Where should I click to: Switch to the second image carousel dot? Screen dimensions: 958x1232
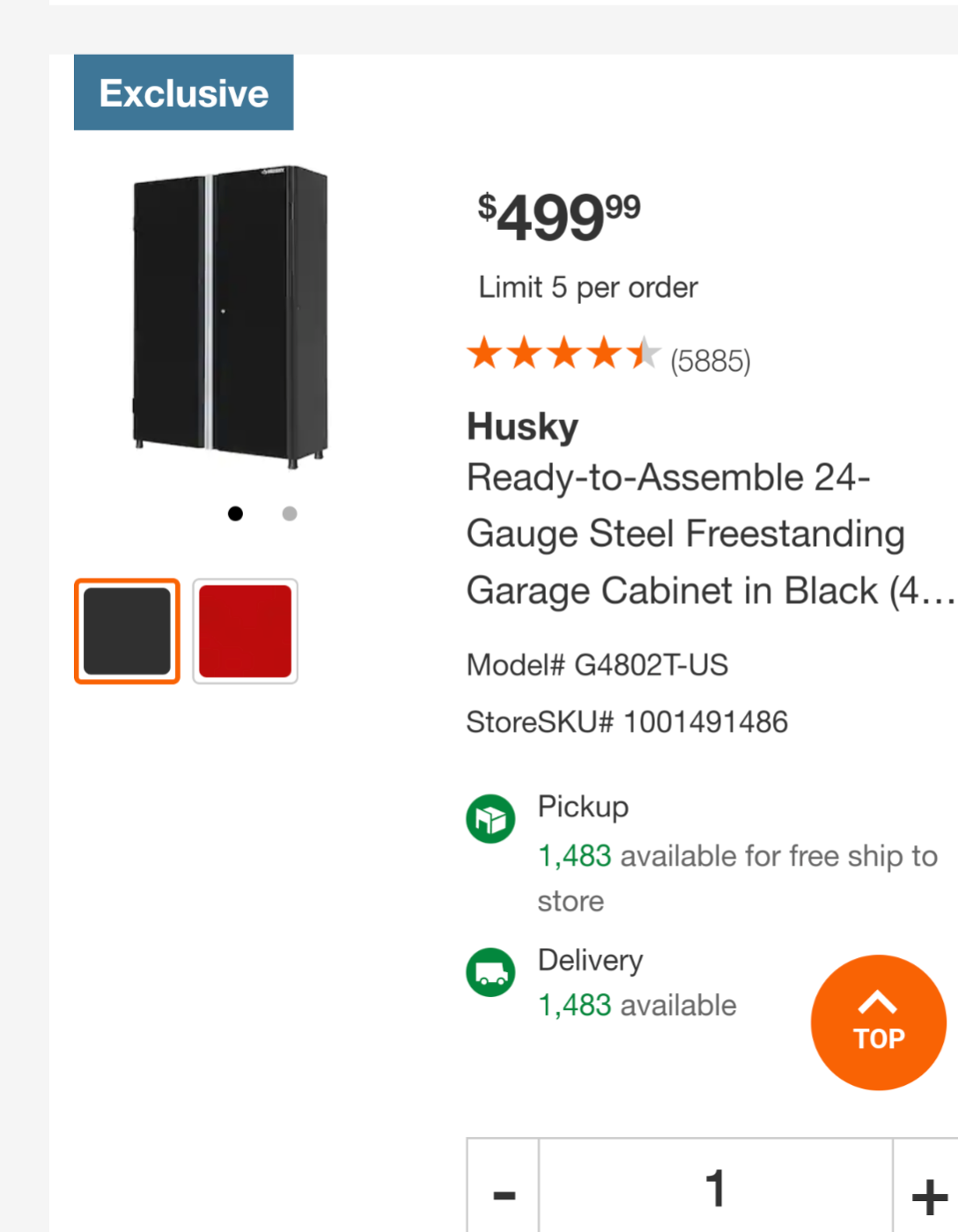pyautogui.click(x=289, y=513)
